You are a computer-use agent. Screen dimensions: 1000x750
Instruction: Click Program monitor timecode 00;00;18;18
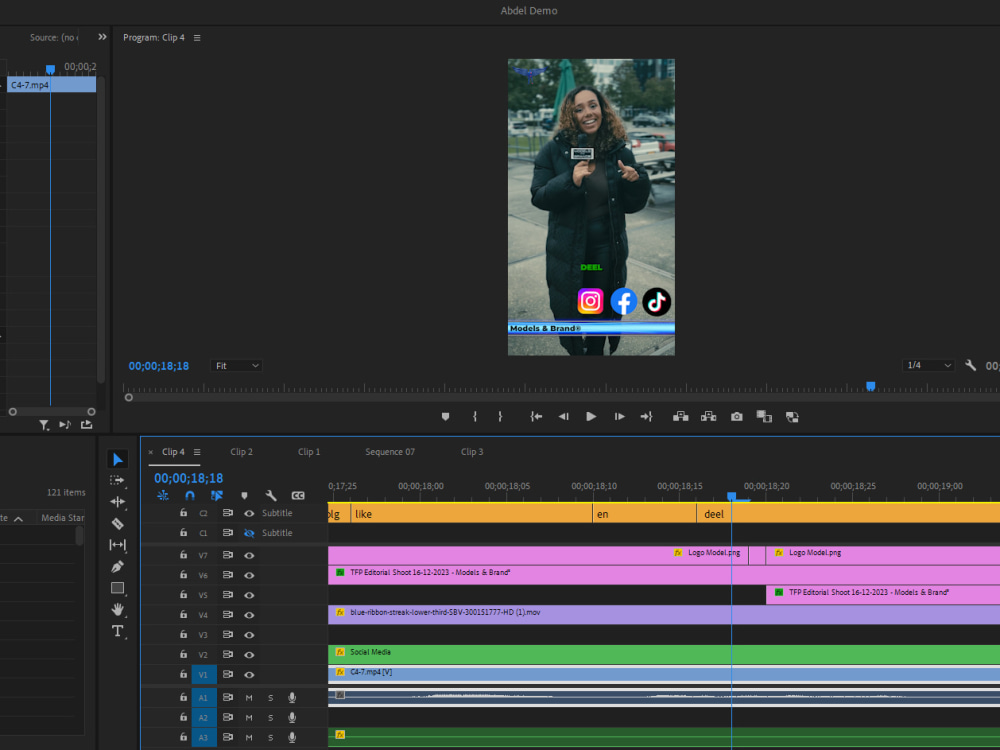pos(159,366)
